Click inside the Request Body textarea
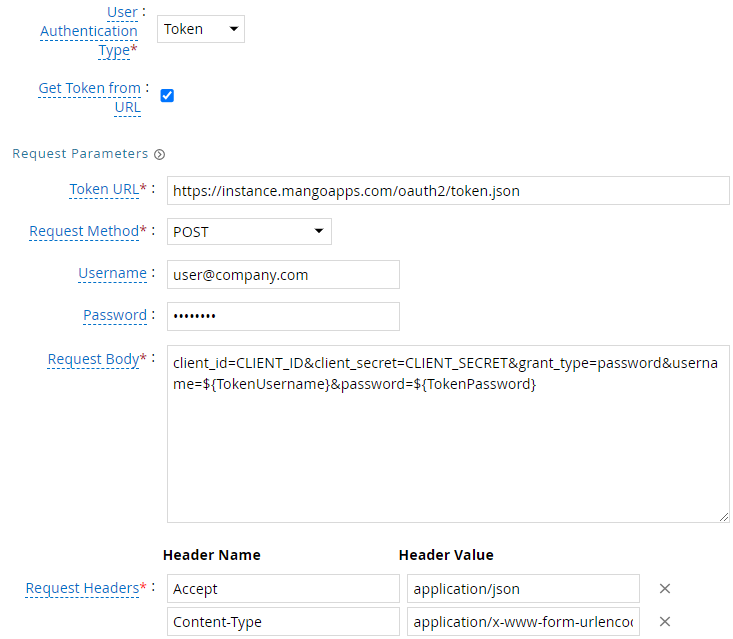This screenshot has height=639, width=733. pyautogui.click(x=448, y=434)
